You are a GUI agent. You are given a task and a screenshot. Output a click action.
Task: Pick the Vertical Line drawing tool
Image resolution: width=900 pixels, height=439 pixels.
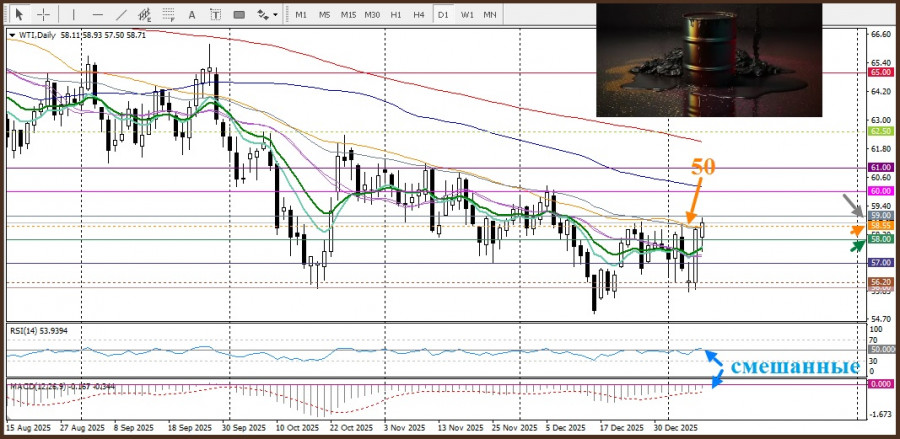pyautogui.click(x=73, y=15)
